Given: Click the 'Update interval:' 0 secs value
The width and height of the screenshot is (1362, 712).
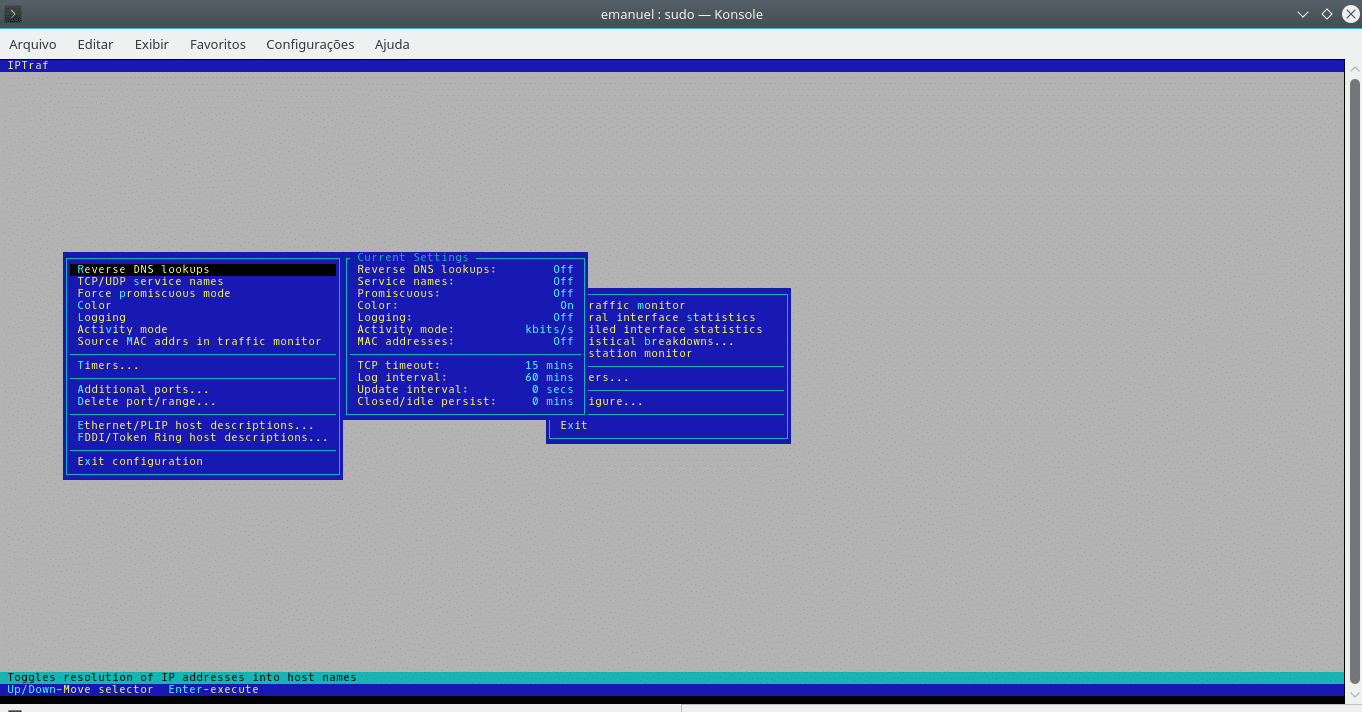Looking at the screenshot, I should [x=553, y=389].
